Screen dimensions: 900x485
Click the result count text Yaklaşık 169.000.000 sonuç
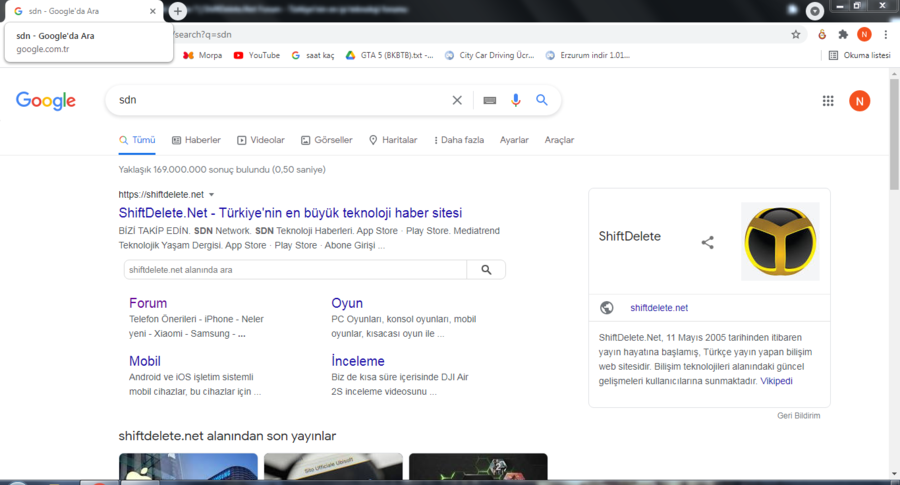point(222,170)
